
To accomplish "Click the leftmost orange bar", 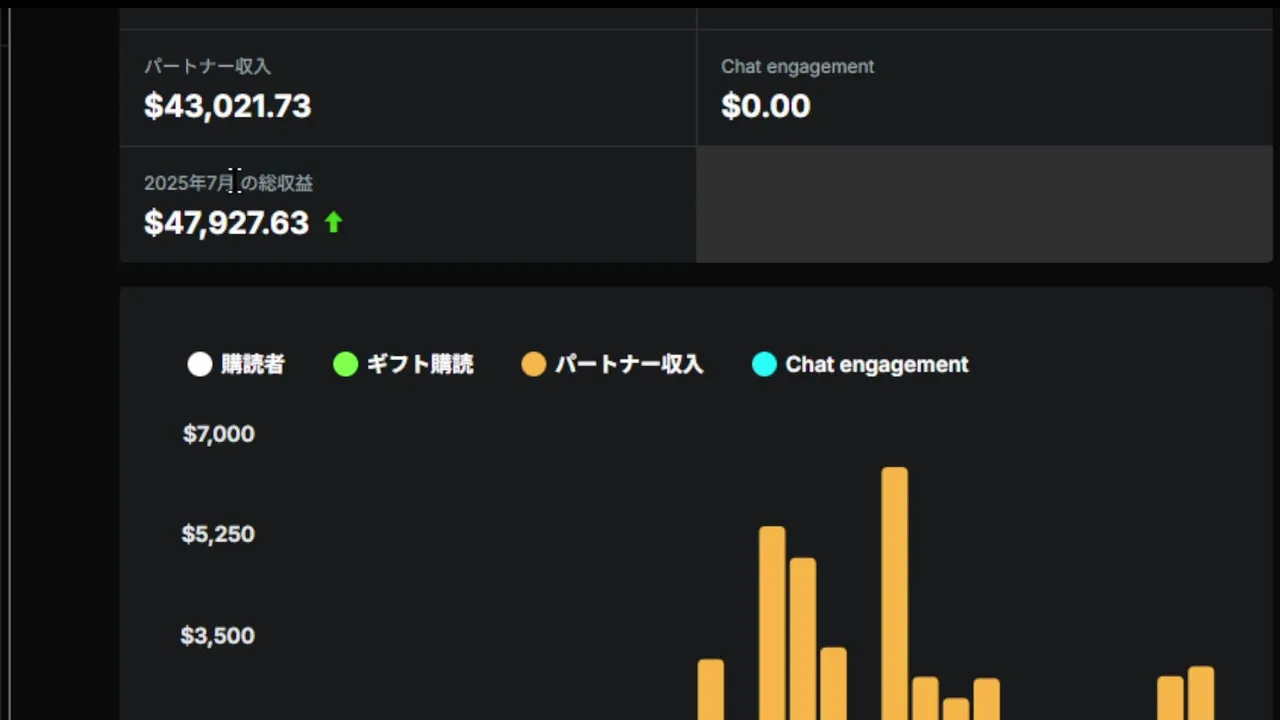I will (x=711, y=688).
